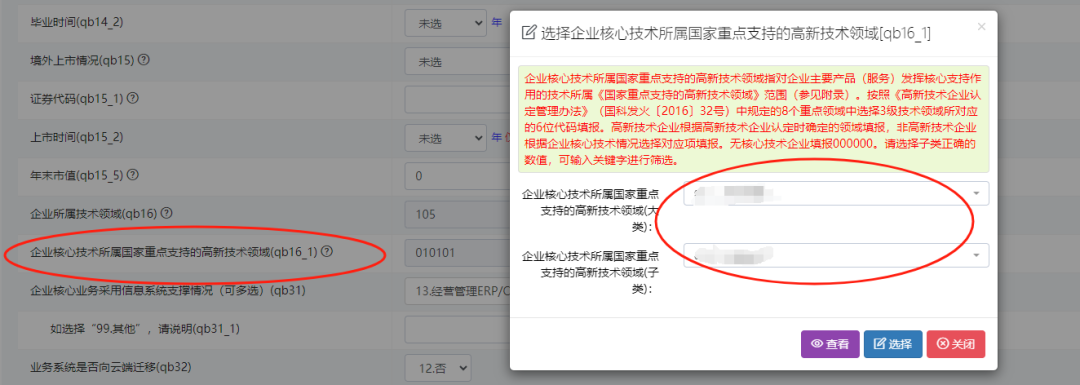Open 上市时间 year dropdown
This screenshot has height=385, width=1080.
(x=445, y=138)
